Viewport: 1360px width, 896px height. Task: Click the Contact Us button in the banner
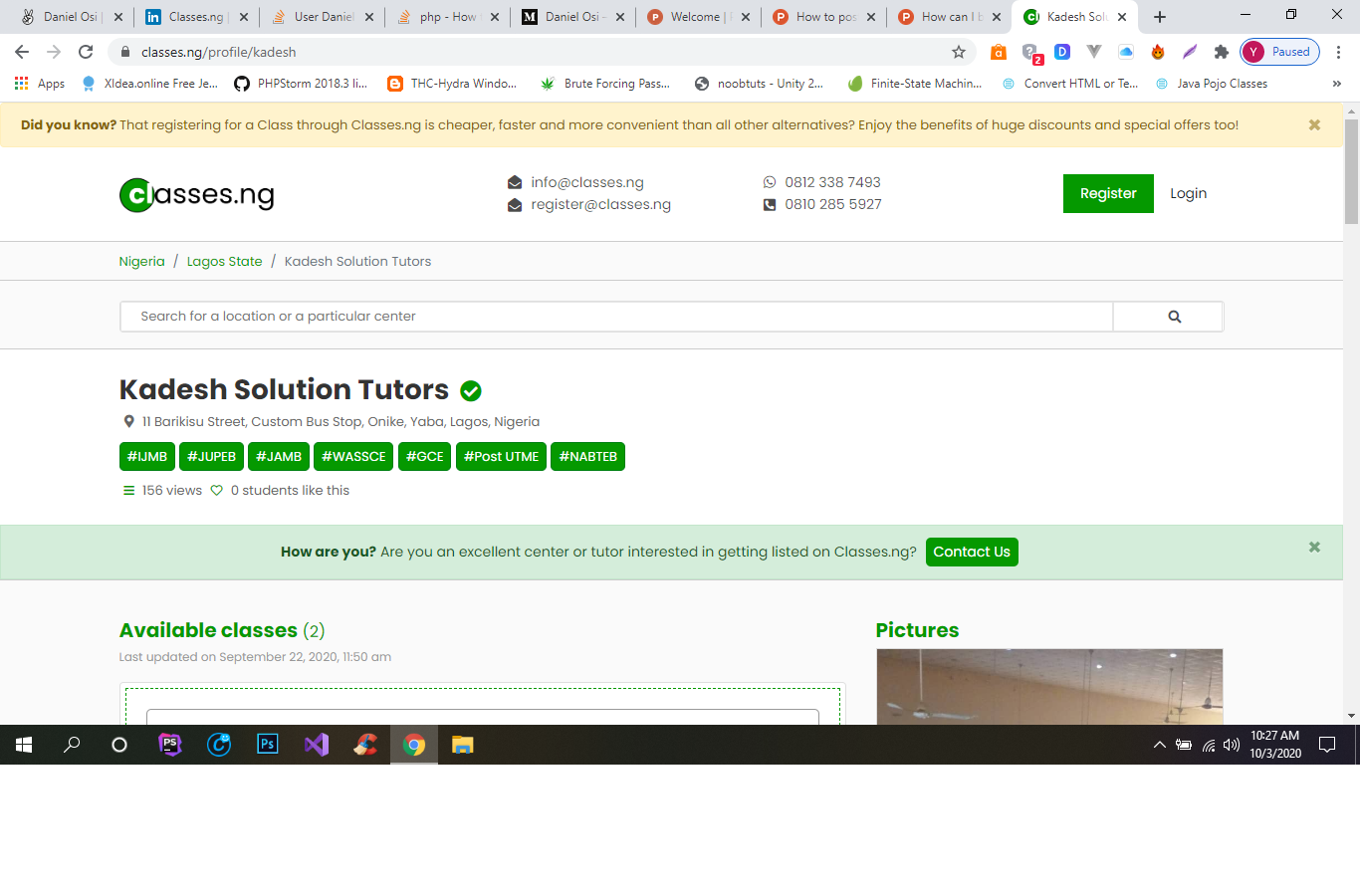pos(972,552)
